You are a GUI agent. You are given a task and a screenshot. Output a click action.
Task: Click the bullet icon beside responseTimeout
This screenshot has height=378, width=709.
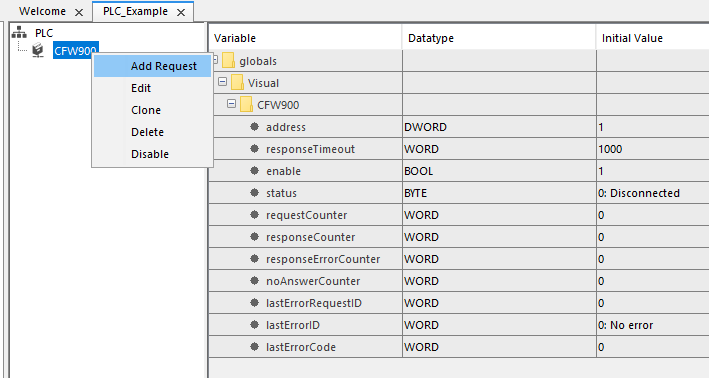coord(255,149)
